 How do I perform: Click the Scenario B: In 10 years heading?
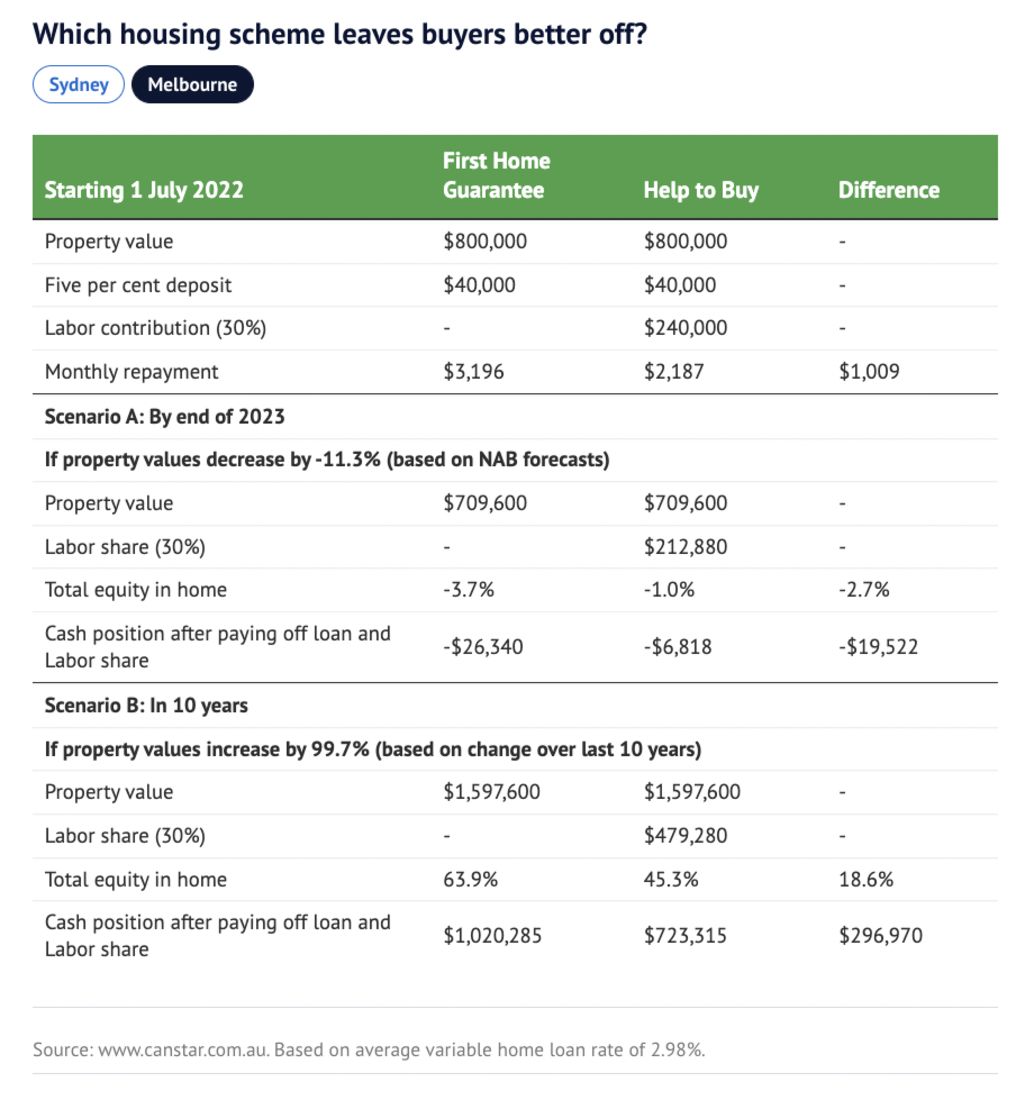[146, 705]
